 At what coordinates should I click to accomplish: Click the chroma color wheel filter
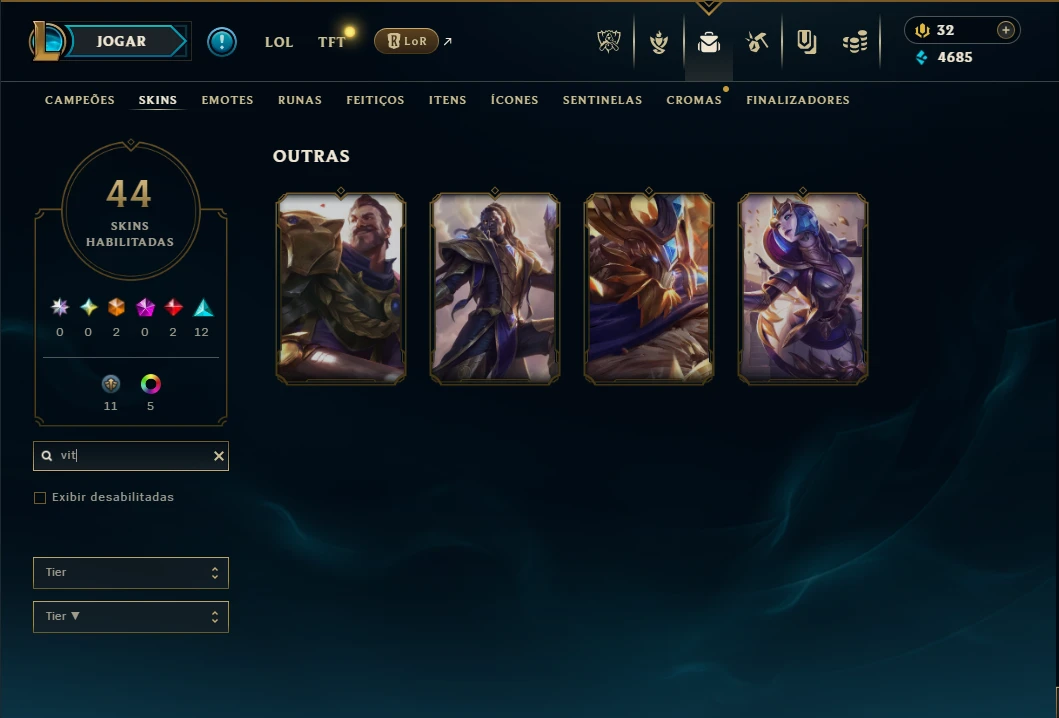click(x=151, y=384)
